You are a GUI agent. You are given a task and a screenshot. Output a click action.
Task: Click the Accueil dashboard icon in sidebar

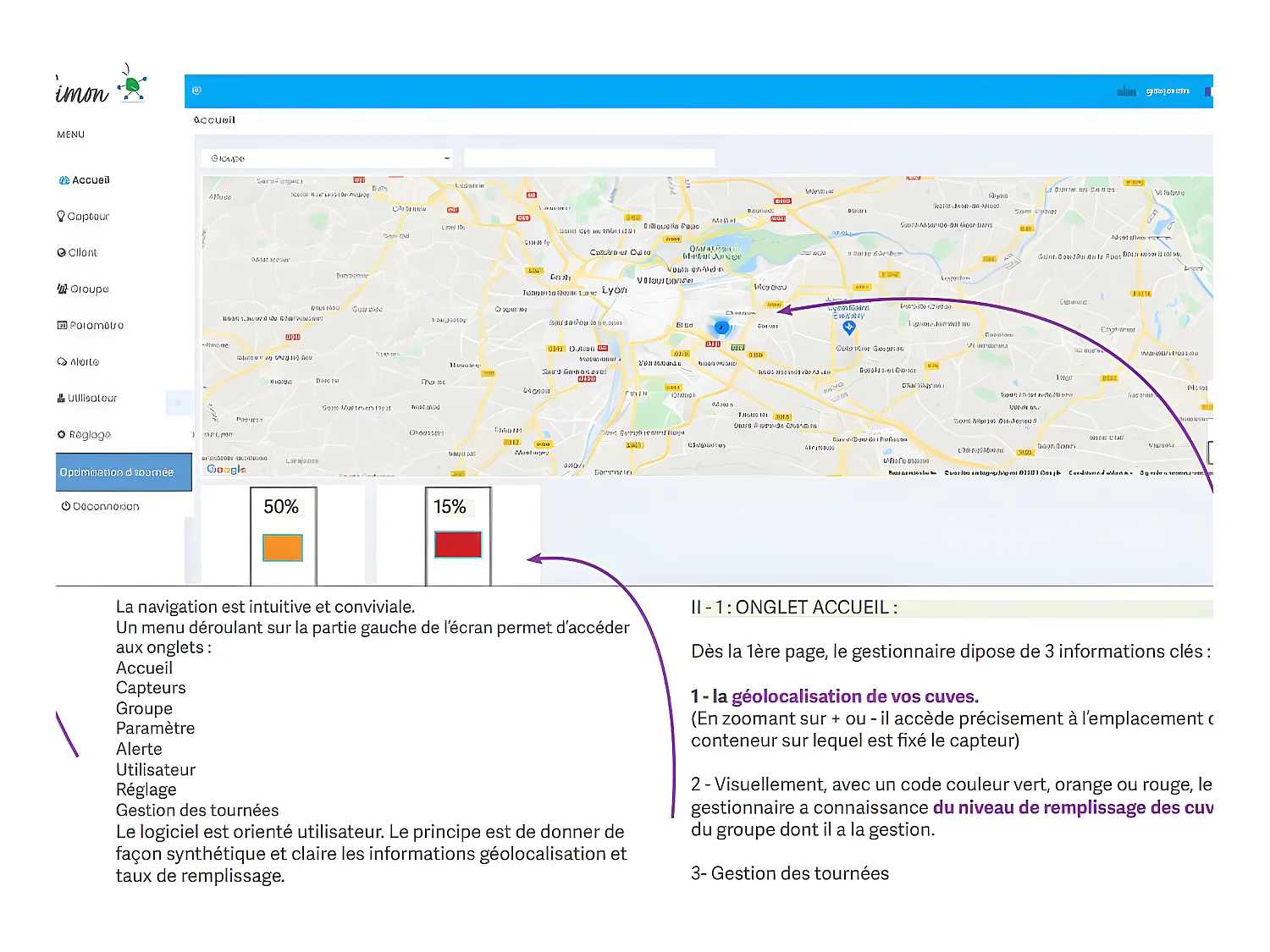click(63, 180)
